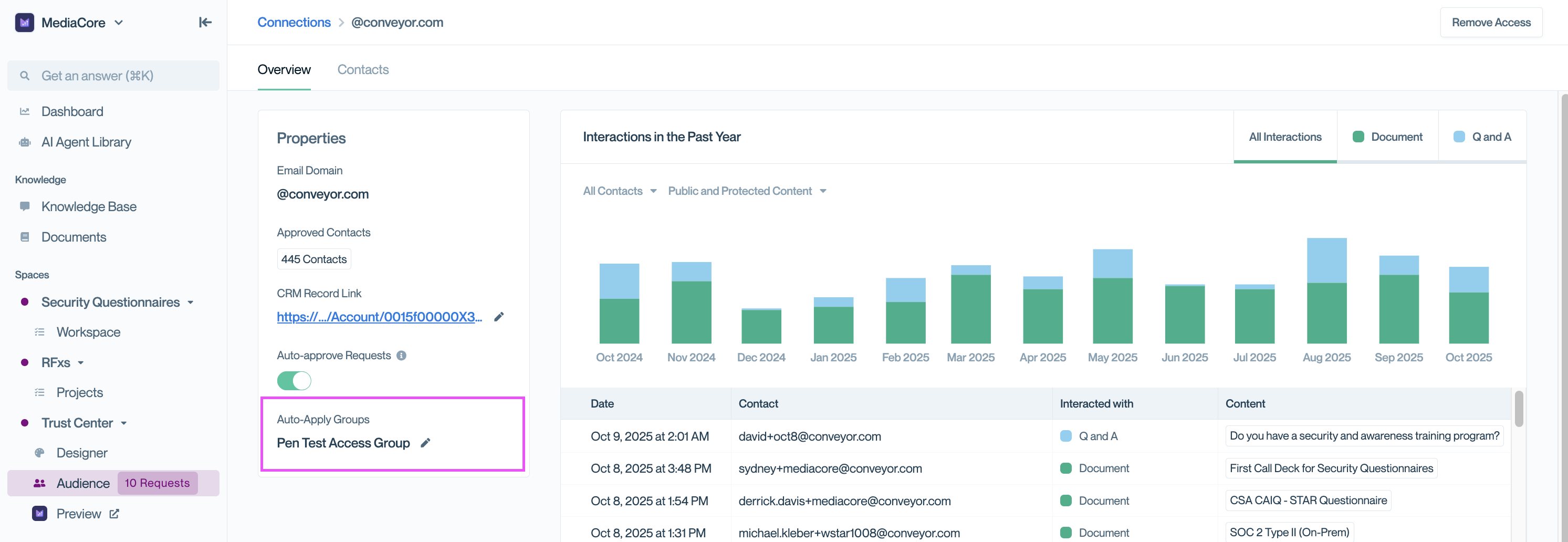The image size is (1568, 542).
Task: Collapse the Trust Center section
Action: point(123,423)
